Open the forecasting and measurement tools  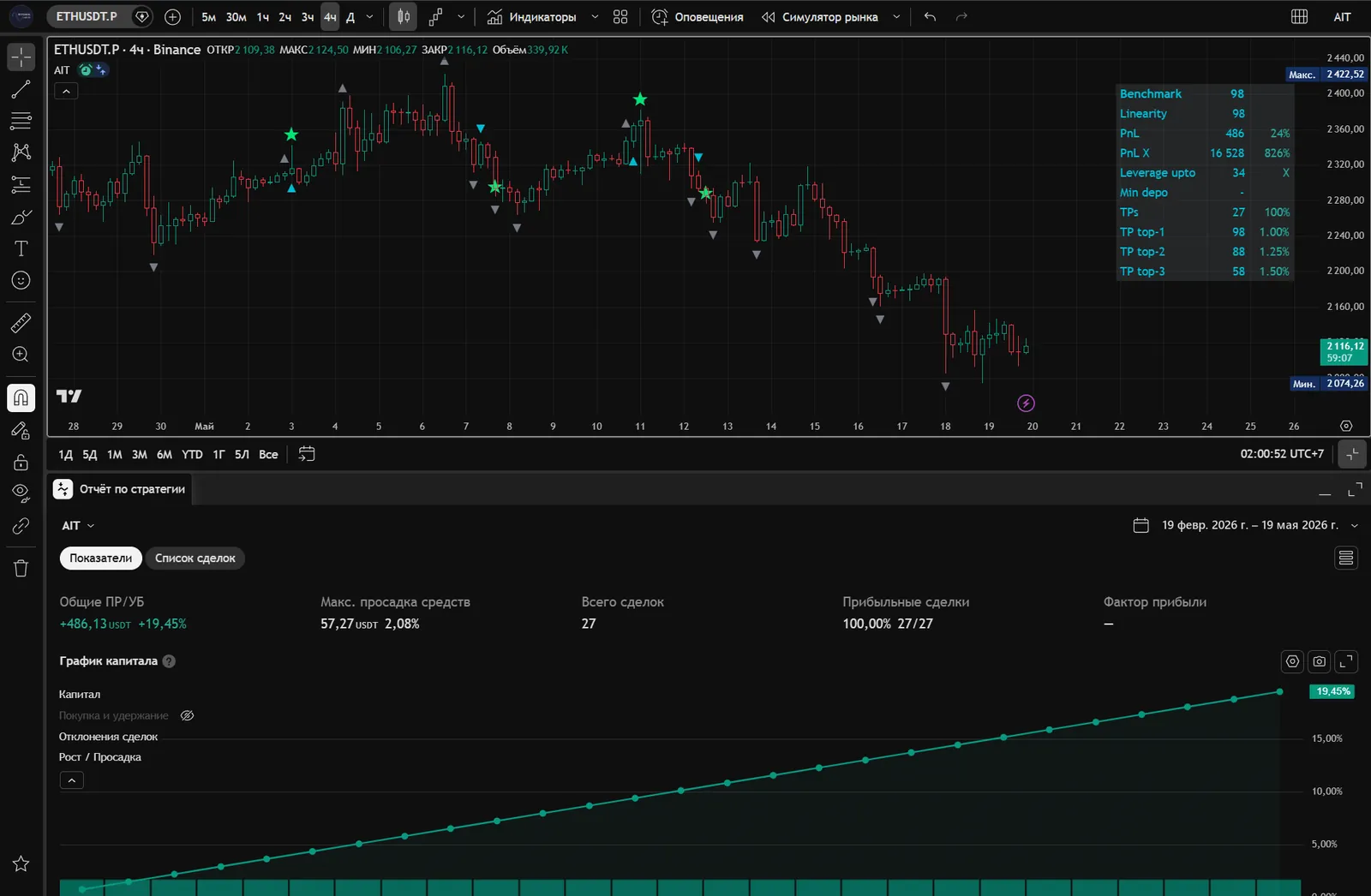(x=21, y=184)
